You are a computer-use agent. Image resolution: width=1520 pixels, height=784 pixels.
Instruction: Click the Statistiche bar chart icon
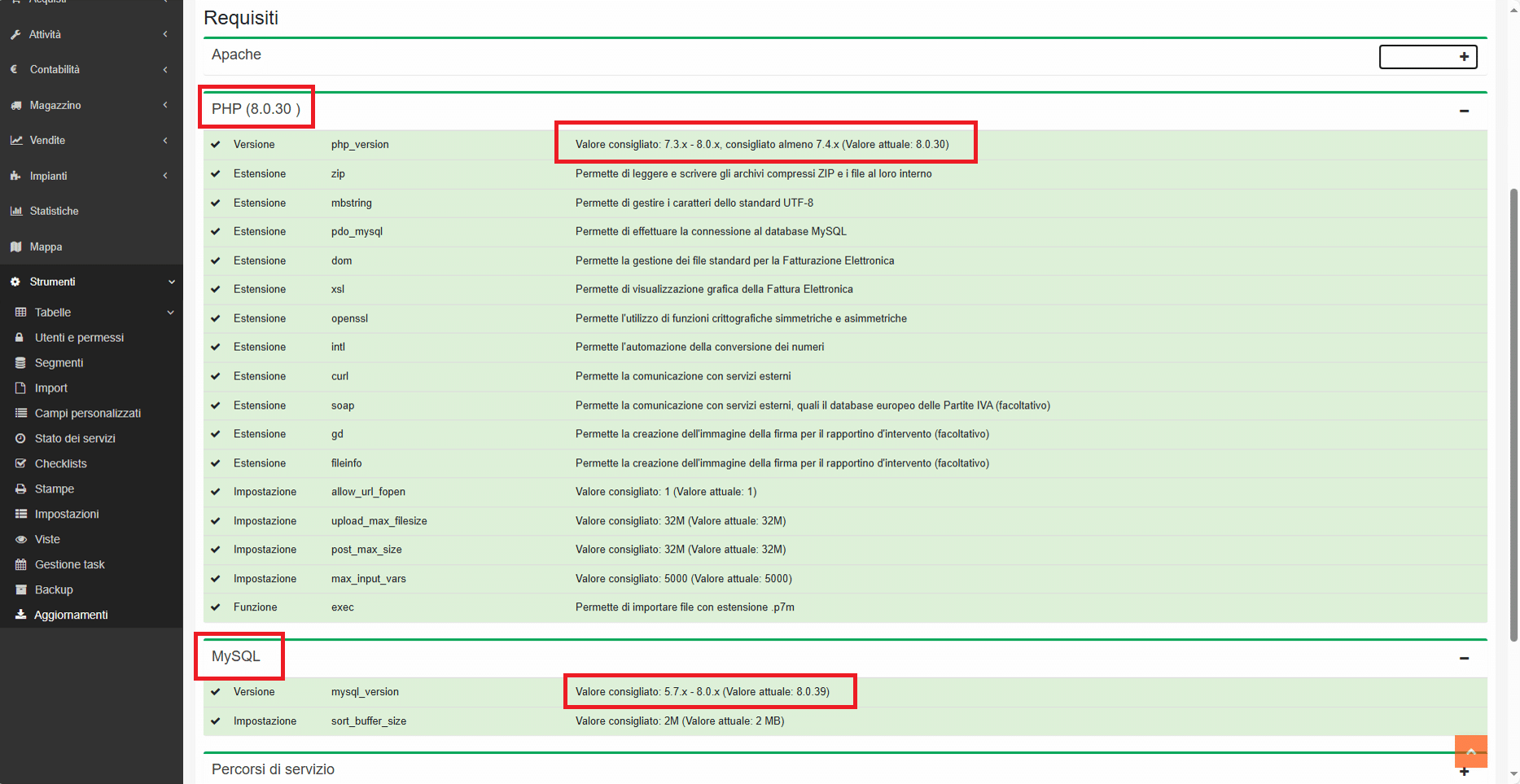pyautogui.click(x=15, y=211)
